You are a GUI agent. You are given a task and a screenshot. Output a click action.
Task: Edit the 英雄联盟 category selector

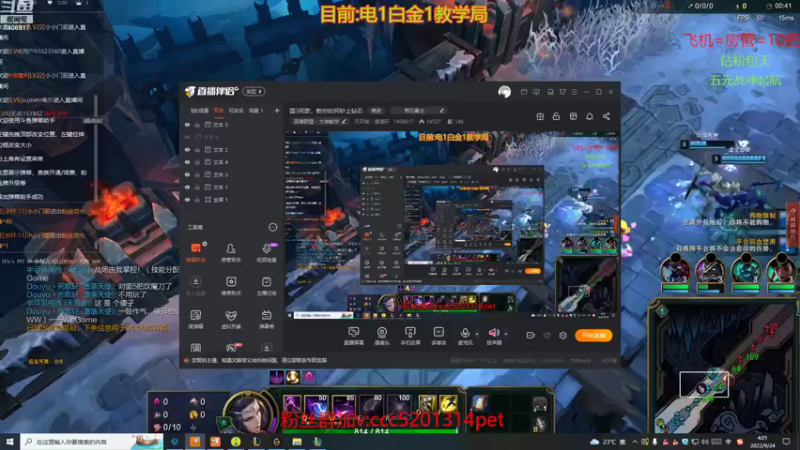319,122
